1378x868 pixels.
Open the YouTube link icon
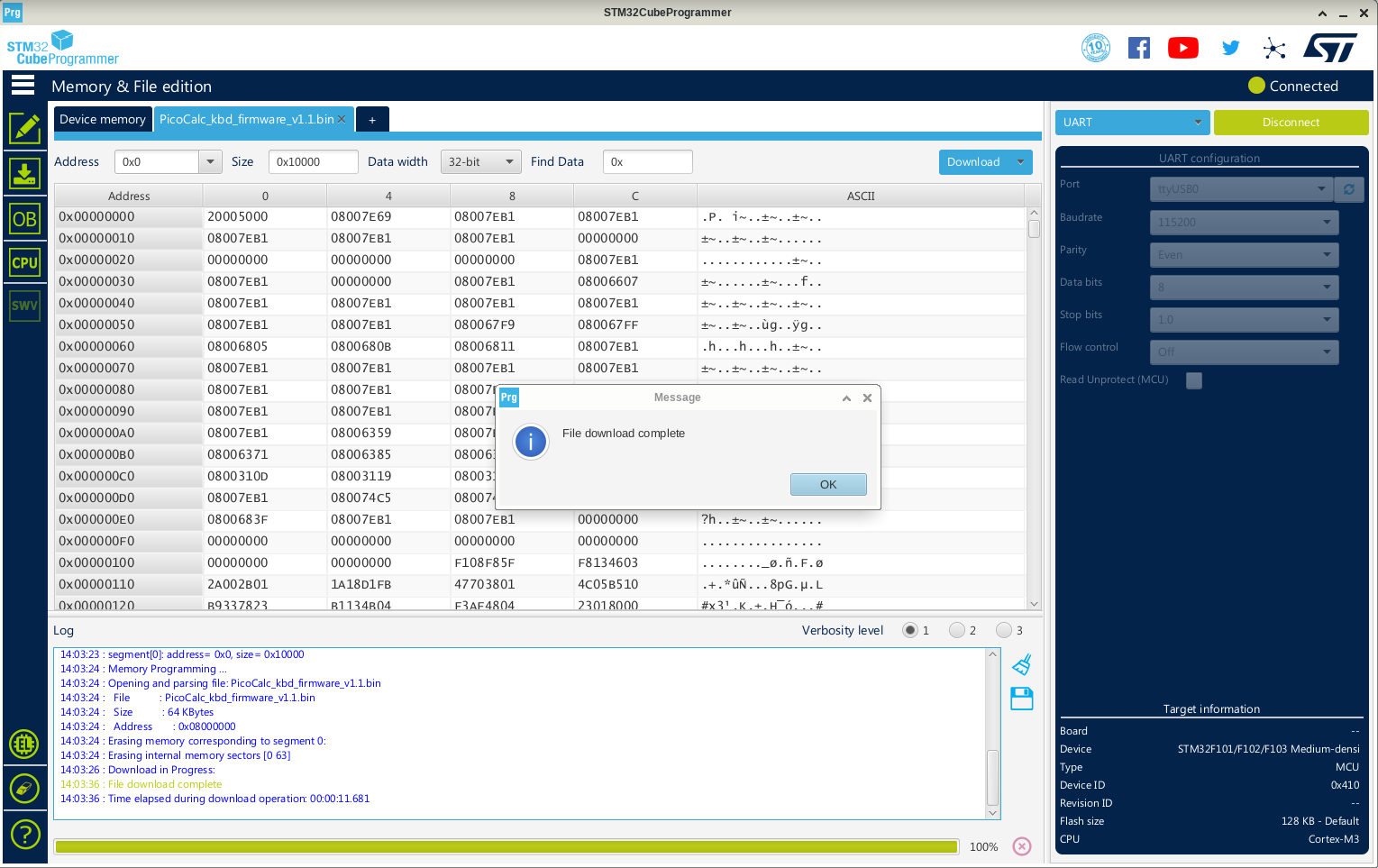[x=1182, y=48]
